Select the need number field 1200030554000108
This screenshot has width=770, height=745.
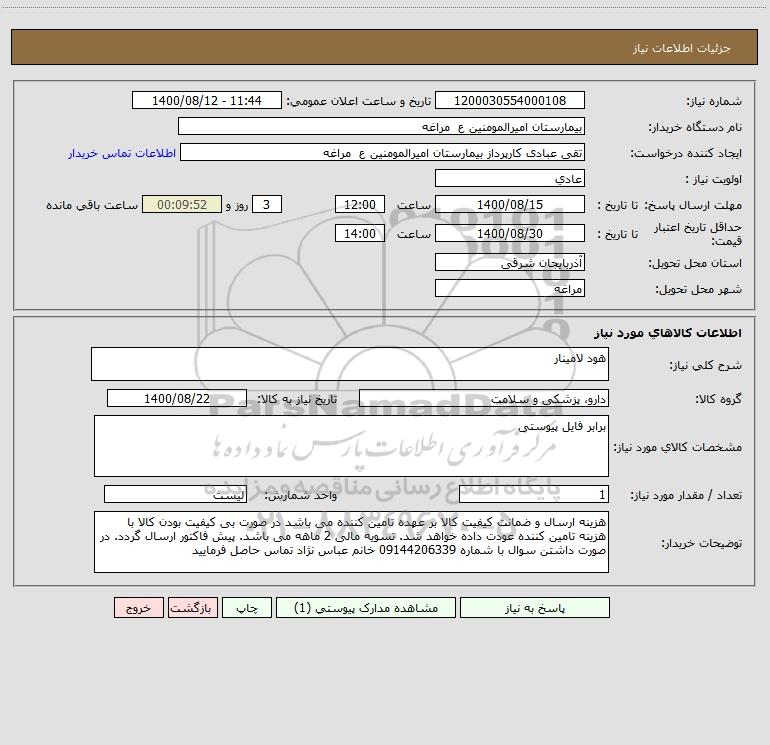510,100
